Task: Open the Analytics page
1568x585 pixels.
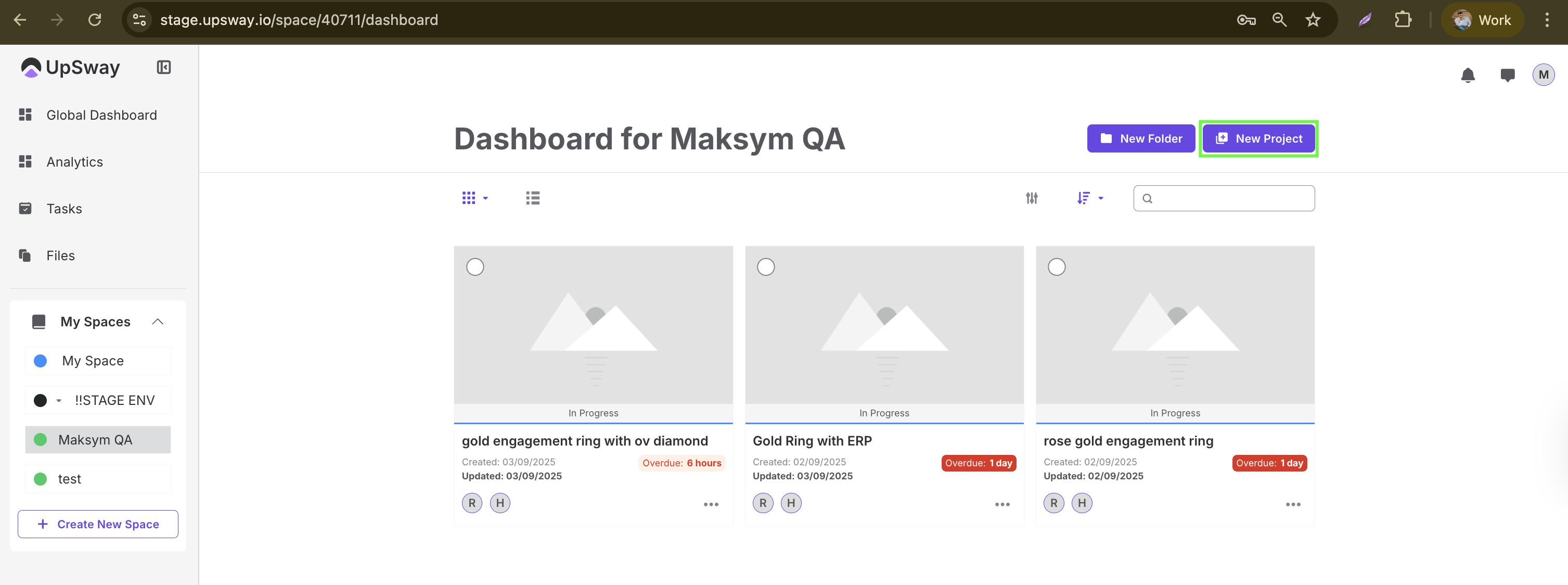Action: 74,162
